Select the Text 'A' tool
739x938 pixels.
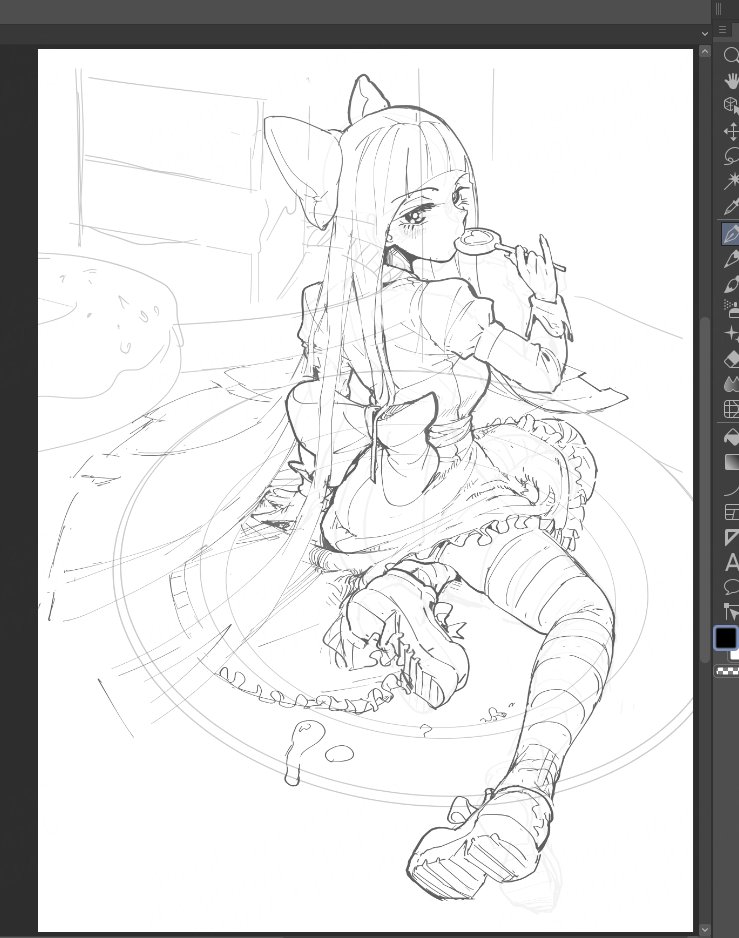click(731, 563)
